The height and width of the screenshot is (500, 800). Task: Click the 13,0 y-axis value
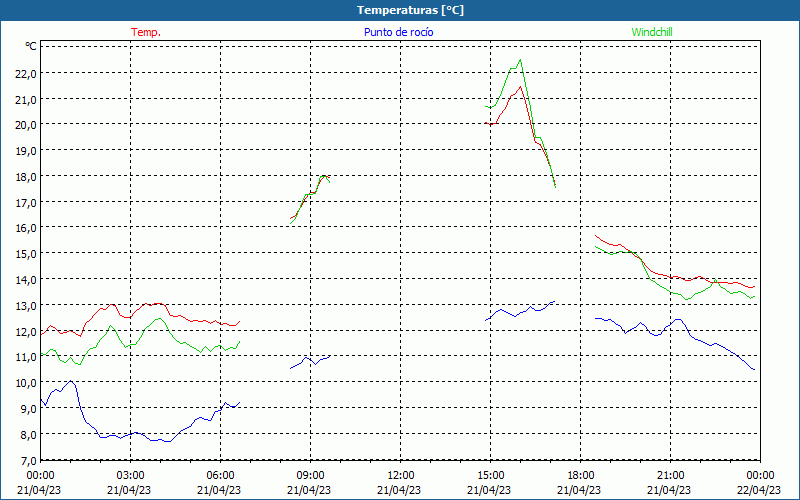click(26, 305)
